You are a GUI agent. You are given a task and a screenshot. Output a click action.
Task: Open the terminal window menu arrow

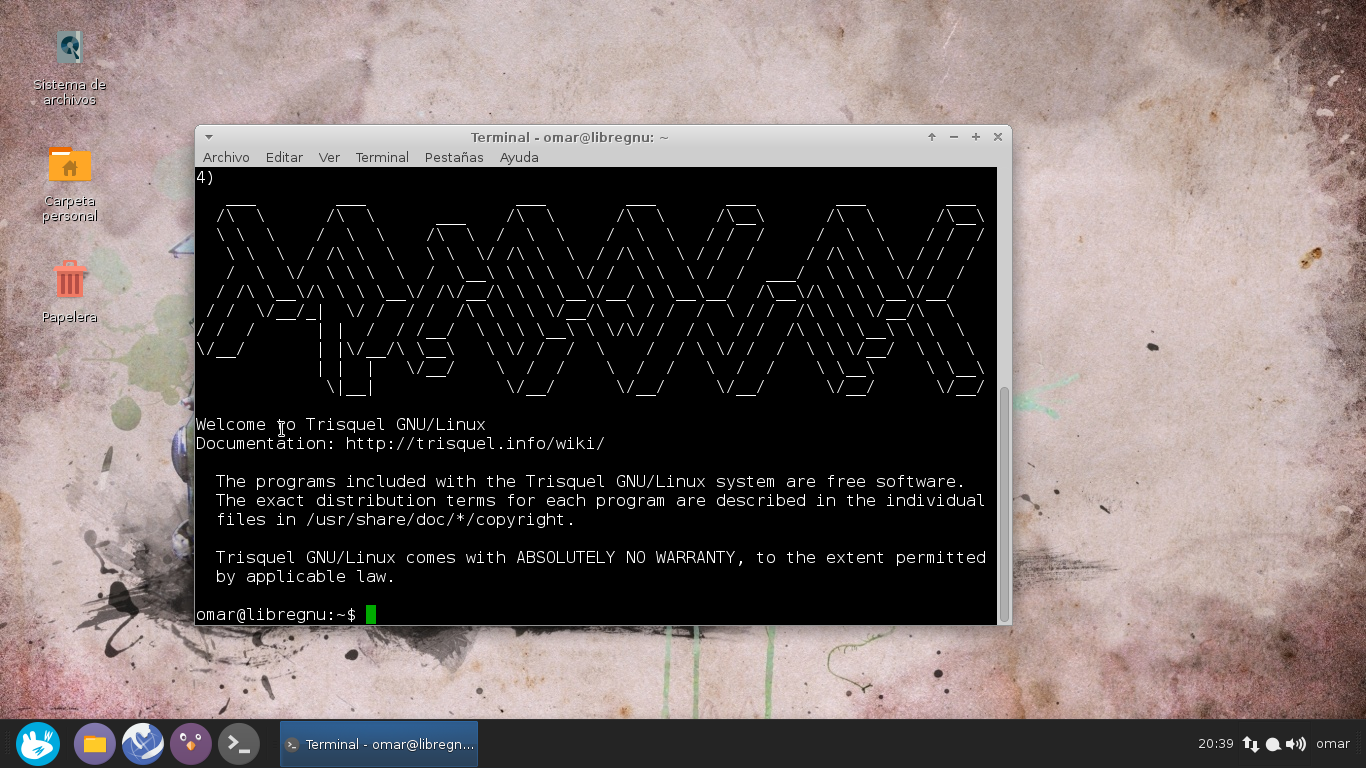click(x=208, y=137)
